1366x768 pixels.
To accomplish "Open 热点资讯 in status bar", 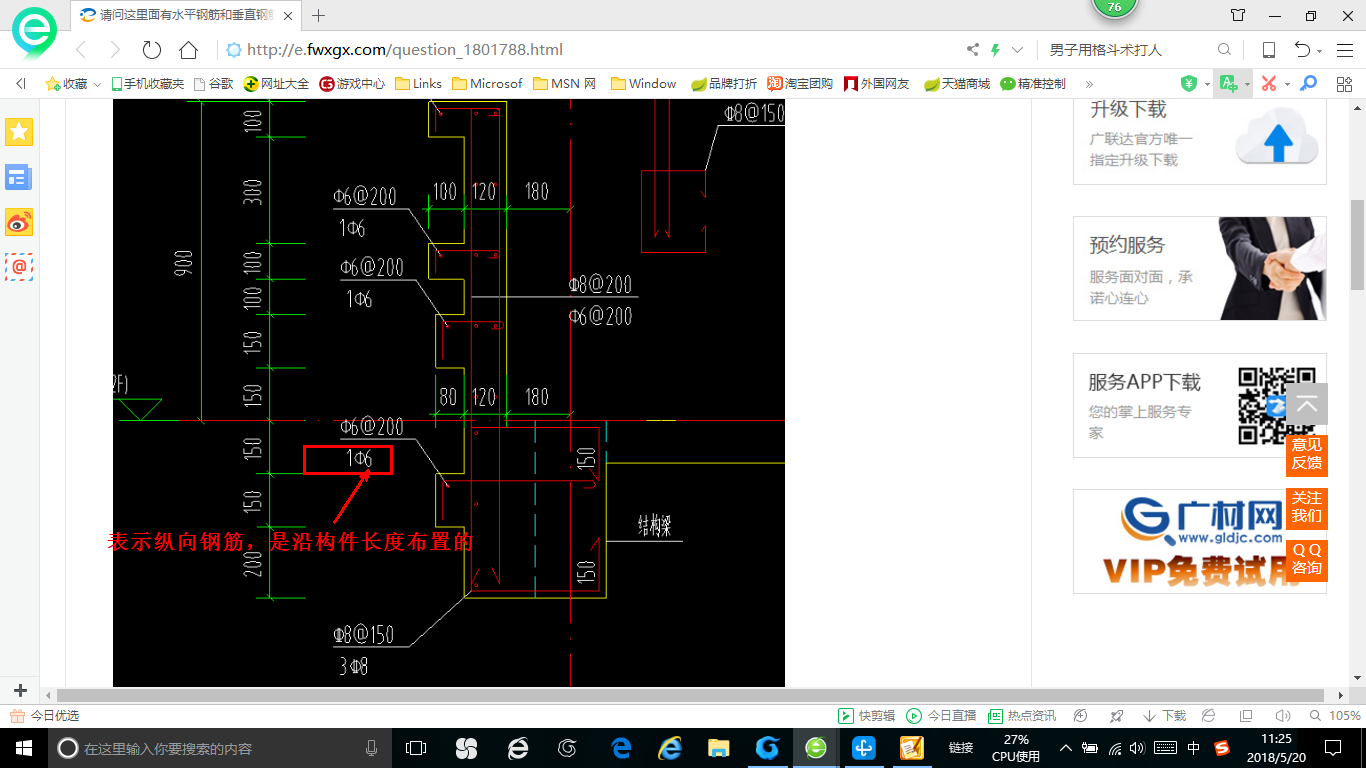I will point(1022,716).
